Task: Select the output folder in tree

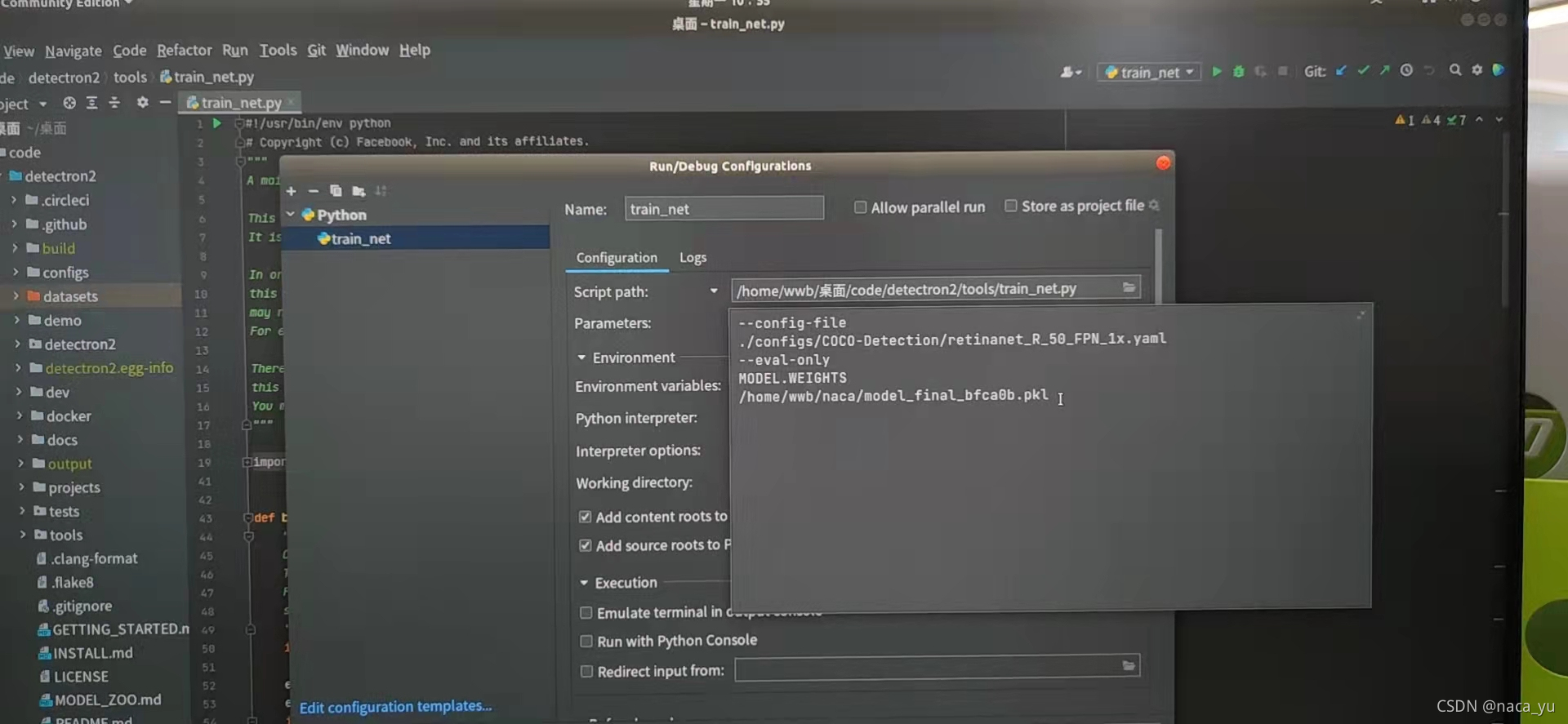Action: click(69, 464)
